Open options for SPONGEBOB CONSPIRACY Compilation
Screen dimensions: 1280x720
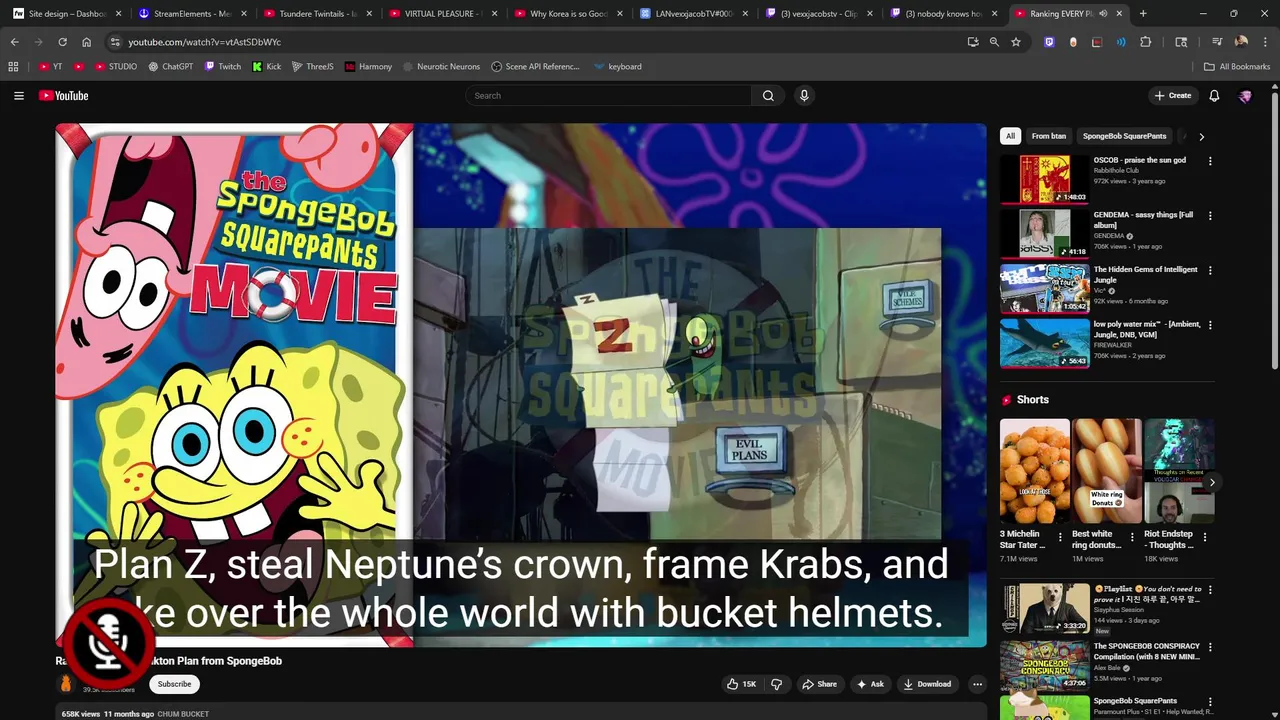(x=1210, y=647)
